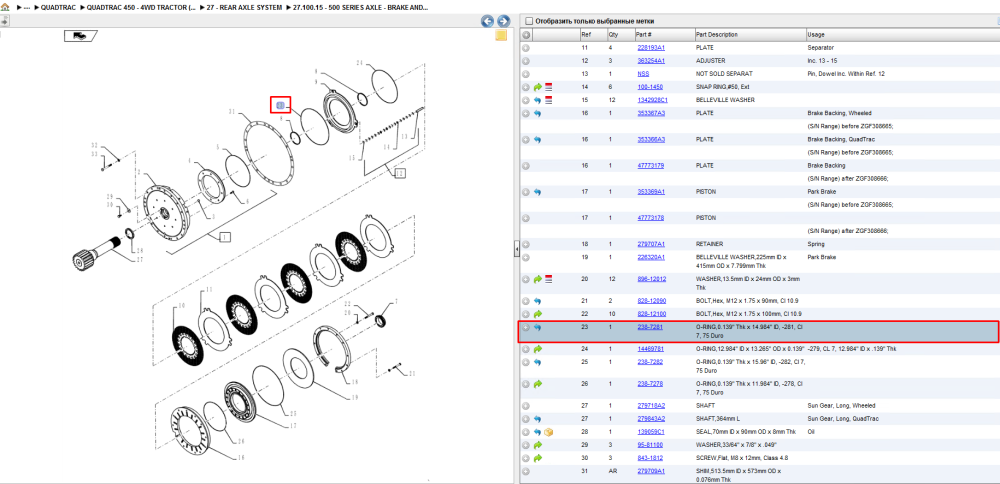
Task: Go to previous diagram with left arrow
Action: [487, 21]
